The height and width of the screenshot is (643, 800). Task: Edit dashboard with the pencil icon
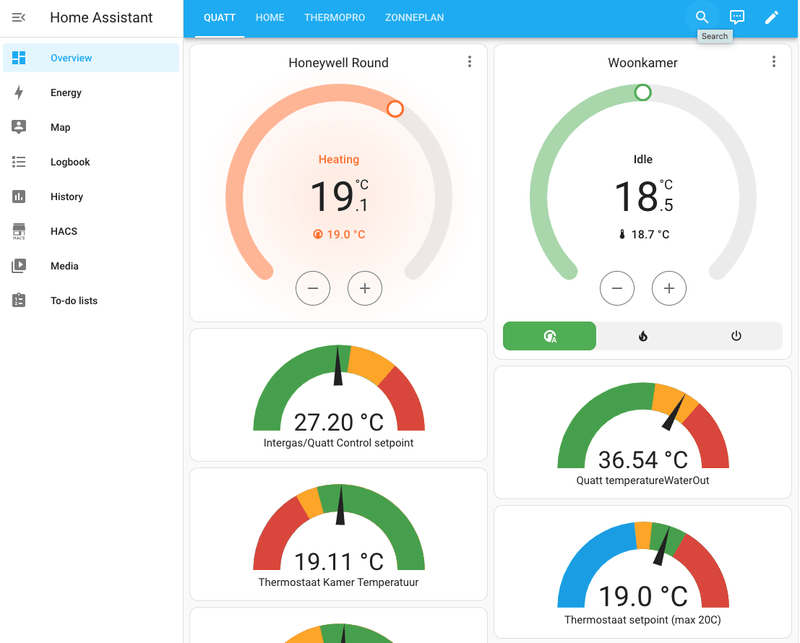click(x=771, y=17)
